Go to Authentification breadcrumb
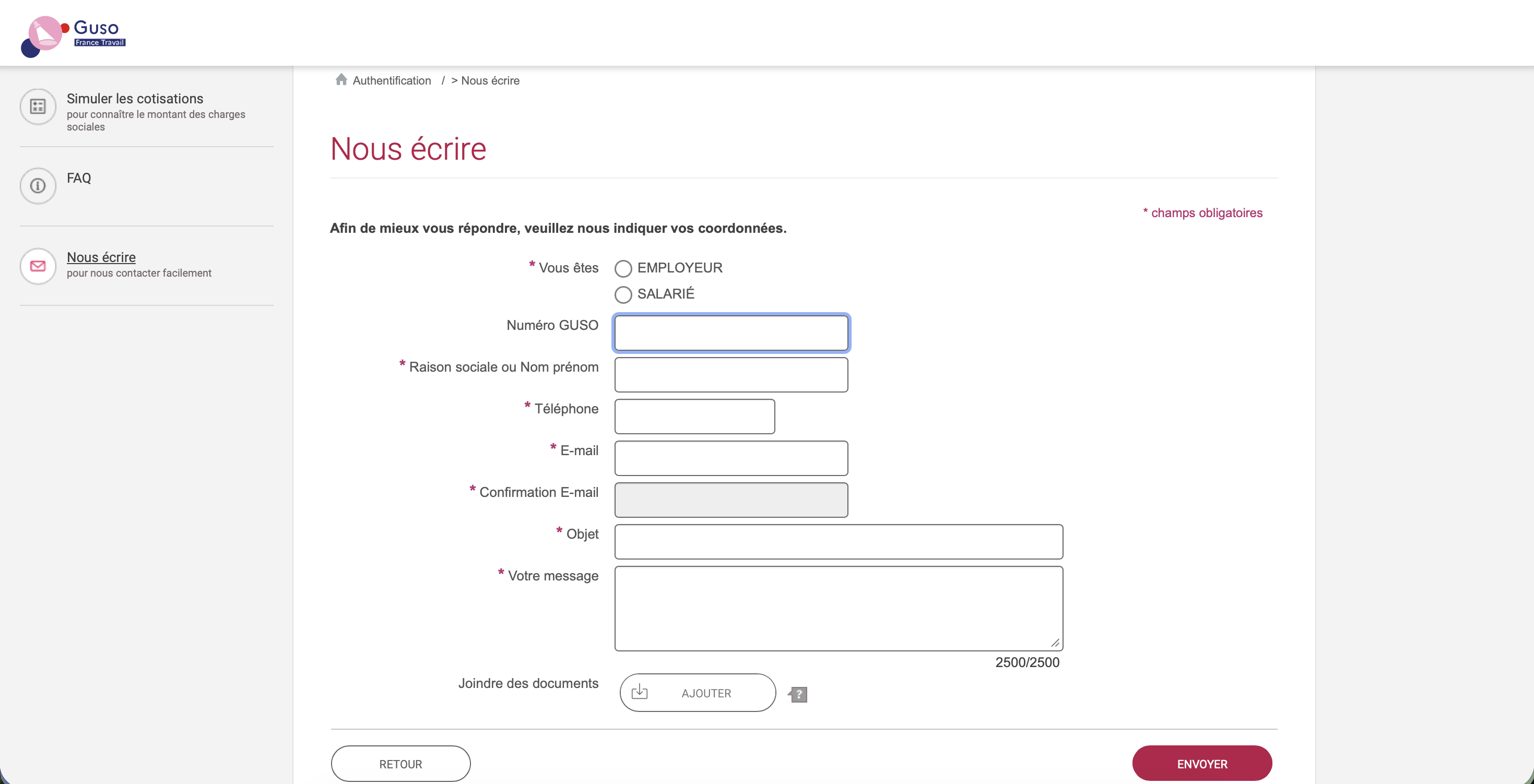This screenshot has height=784, width=1534. pyautogui.click(x=392, y=80)
